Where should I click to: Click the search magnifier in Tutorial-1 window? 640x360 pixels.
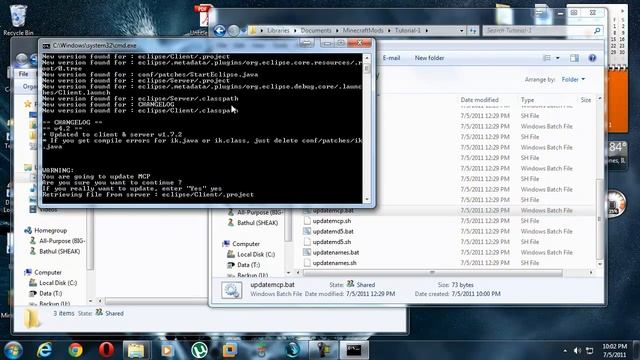[x=597, y=31]
